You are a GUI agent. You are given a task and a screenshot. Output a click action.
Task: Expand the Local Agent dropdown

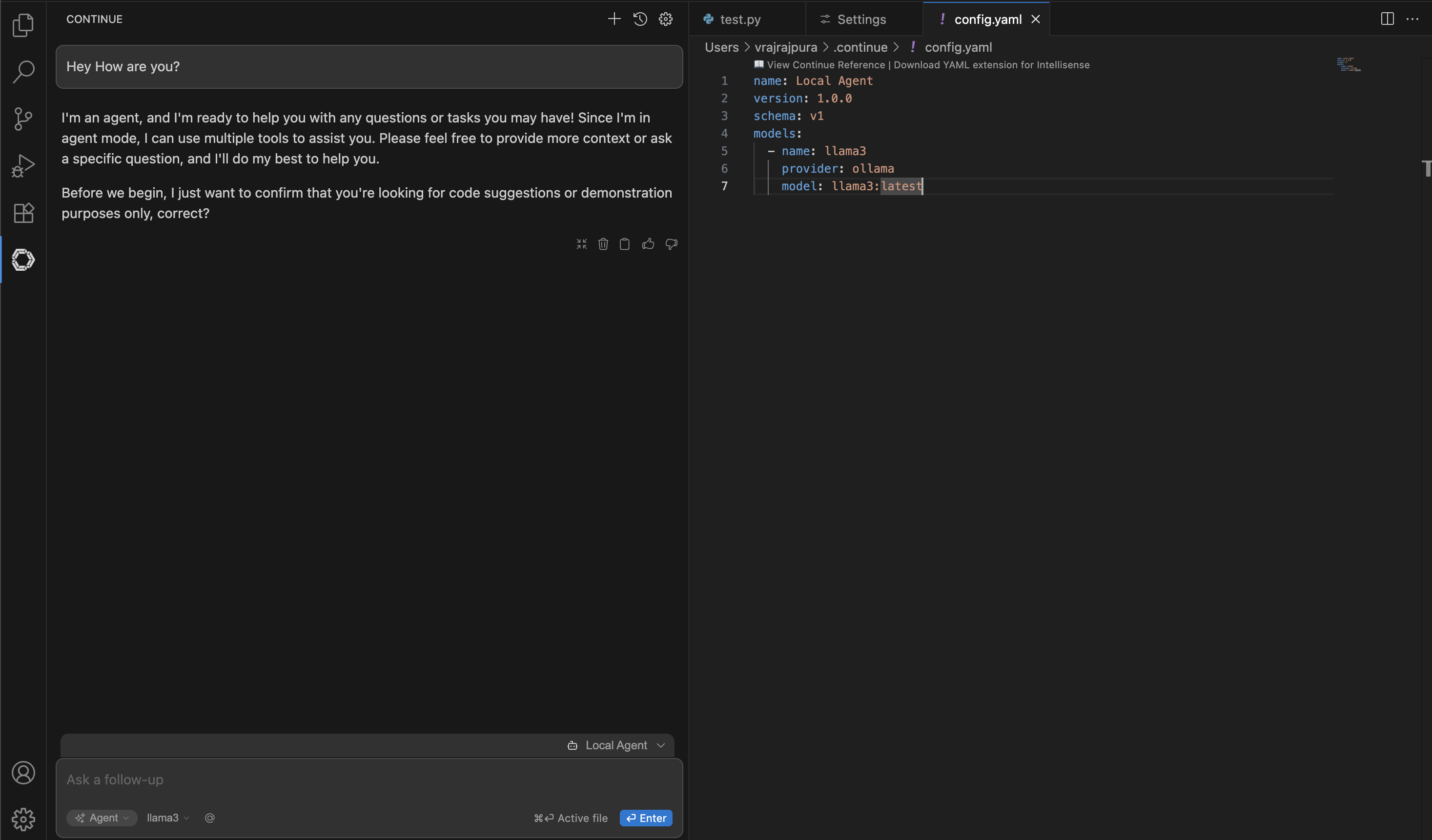[616, 745]
